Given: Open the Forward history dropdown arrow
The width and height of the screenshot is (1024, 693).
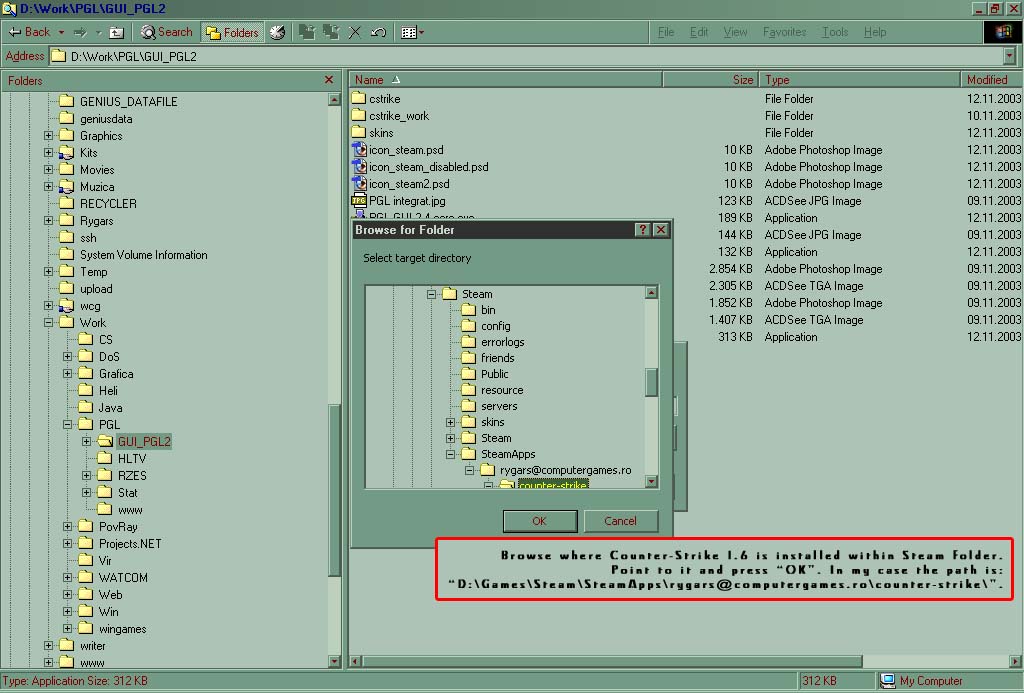Looking at the screenshot, I should point(99,32).
